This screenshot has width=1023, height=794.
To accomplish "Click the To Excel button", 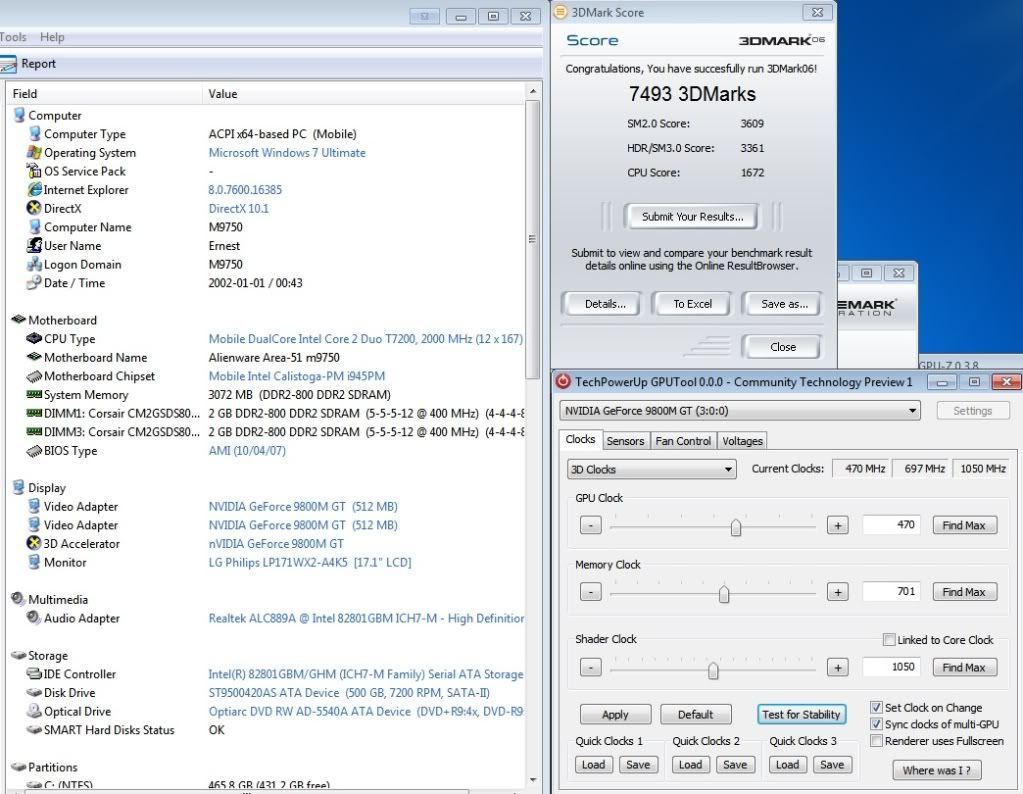I will (x=692, y=304).
